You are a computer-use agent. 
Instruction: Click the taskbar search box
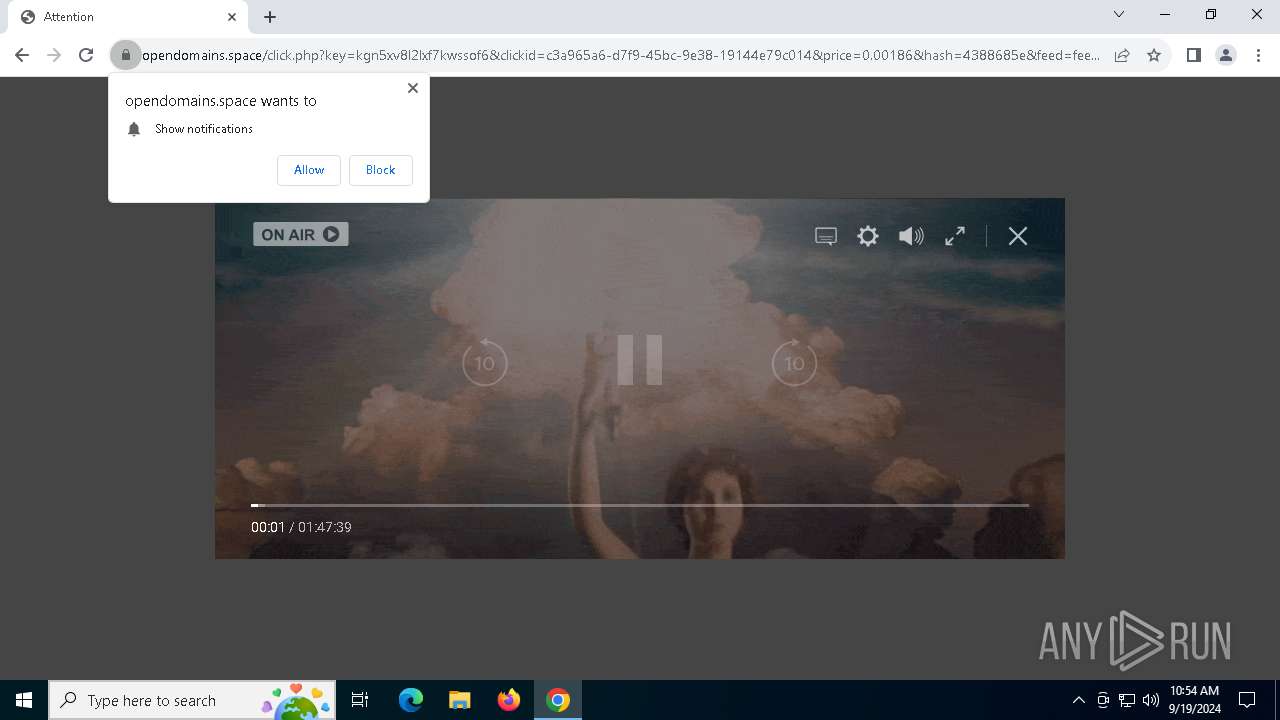click(x=192, y=700)
